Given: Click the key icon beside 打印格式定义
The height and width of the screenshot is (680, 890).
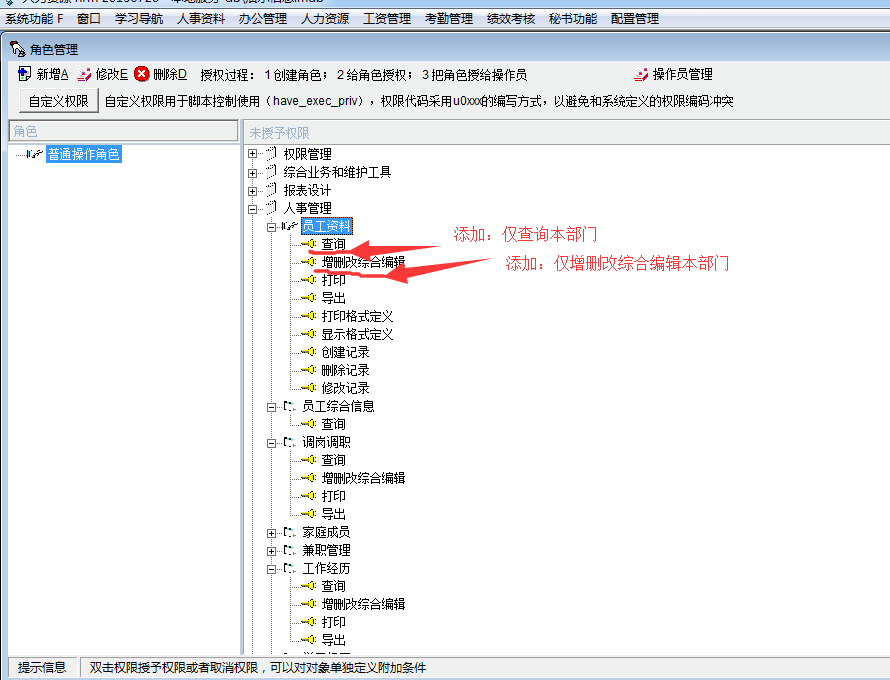Looking at the screenshot, I should (x=309, y=316).
